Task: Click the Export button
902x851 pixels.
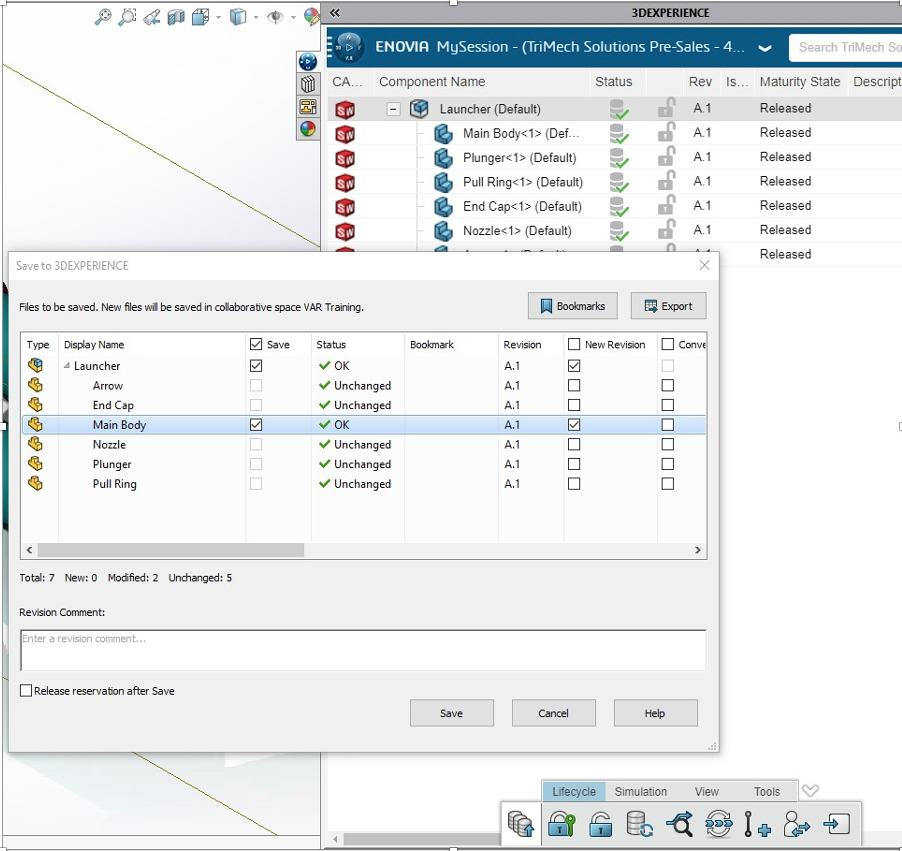Action: [668, 306]
